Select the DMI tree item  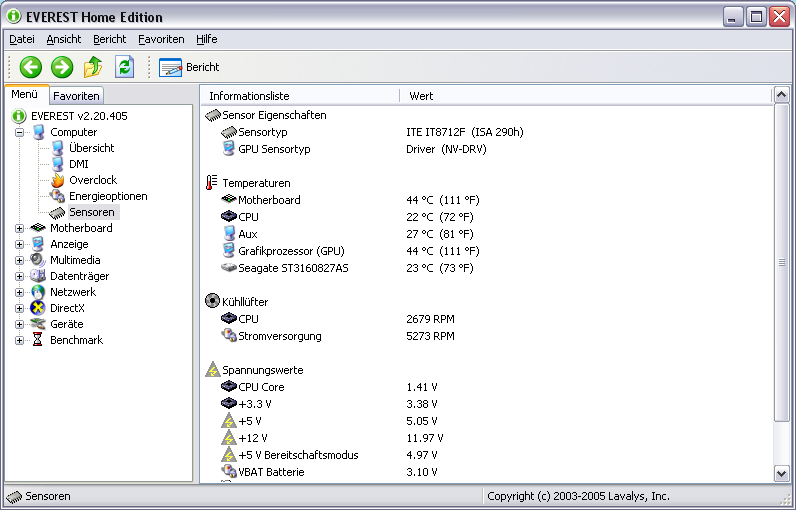[78, 164]
